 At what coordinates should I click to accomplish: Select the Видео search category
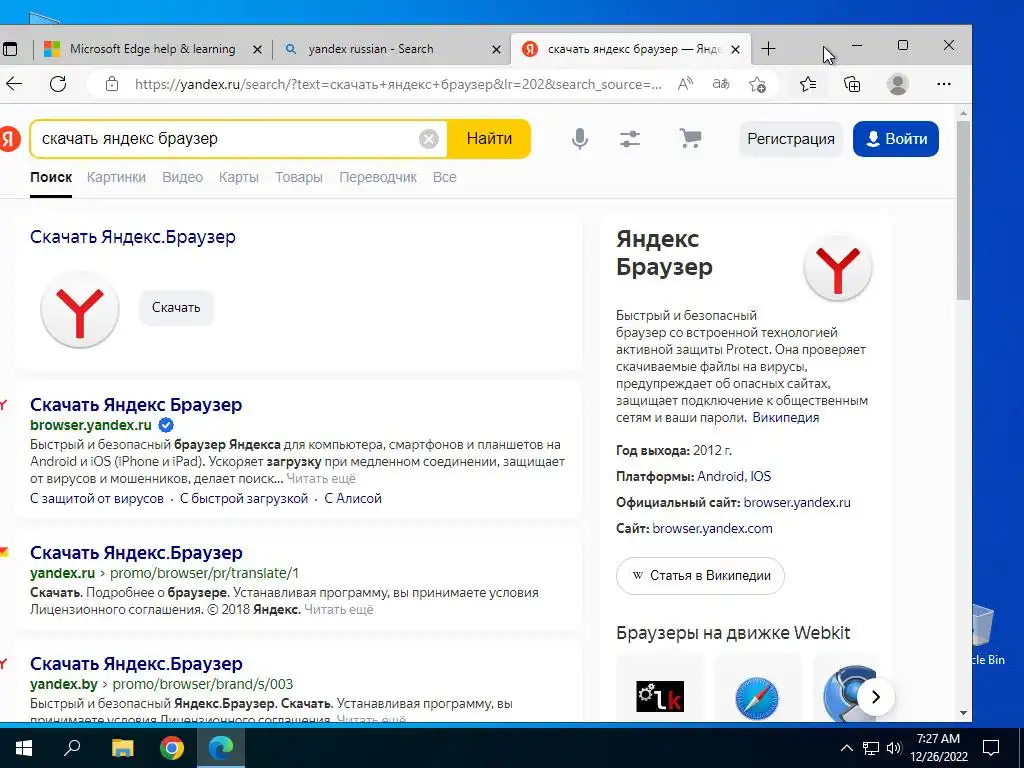click(x=182, y=177)
